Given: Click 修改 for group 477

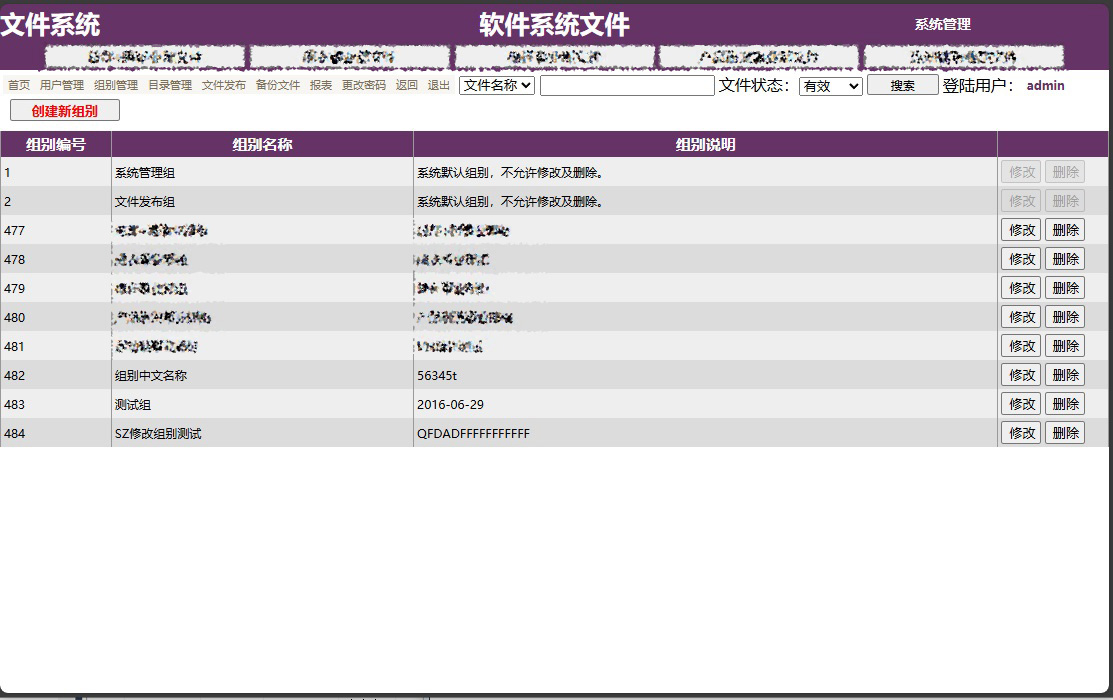Looking at the screenshot, I should click(x=1021, y=230).
